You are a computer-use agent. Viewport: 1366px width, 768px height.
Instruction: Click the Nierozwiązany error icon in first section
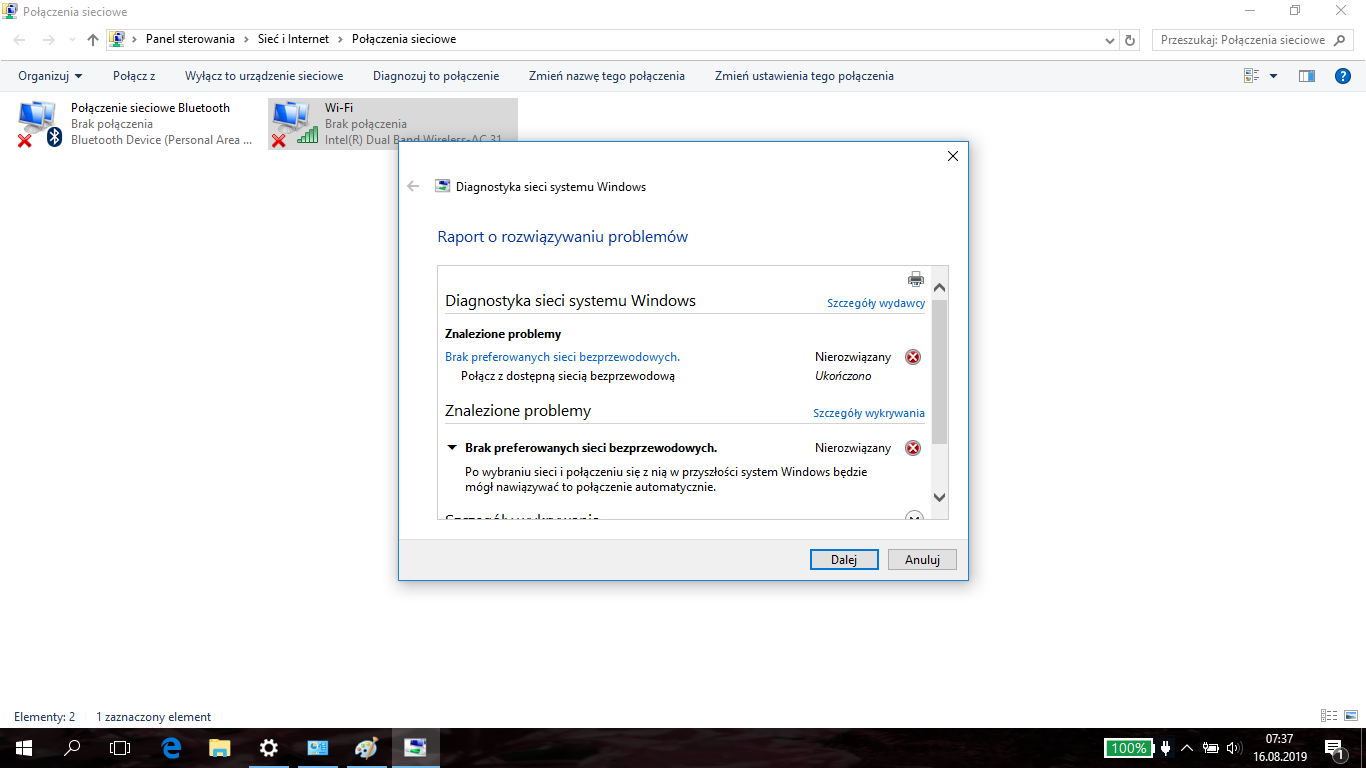pos(913,357)
